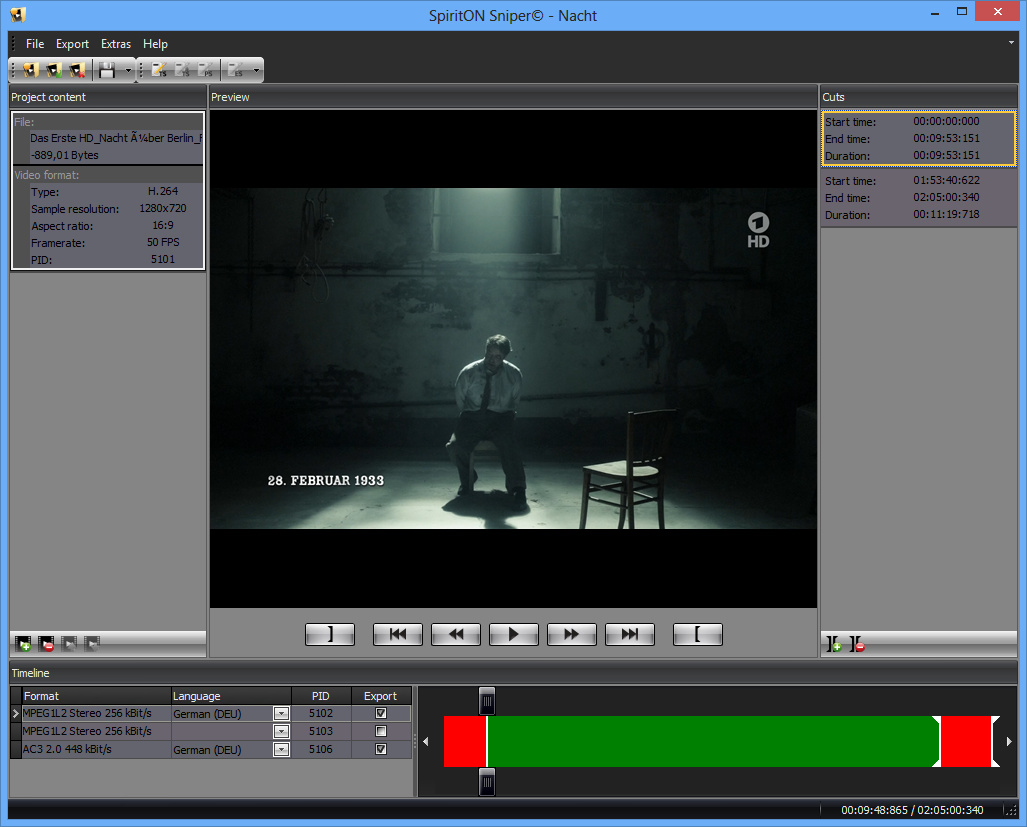Click the set cut-out ']' button
1027x827 pixels.
[x=330, y=634]
